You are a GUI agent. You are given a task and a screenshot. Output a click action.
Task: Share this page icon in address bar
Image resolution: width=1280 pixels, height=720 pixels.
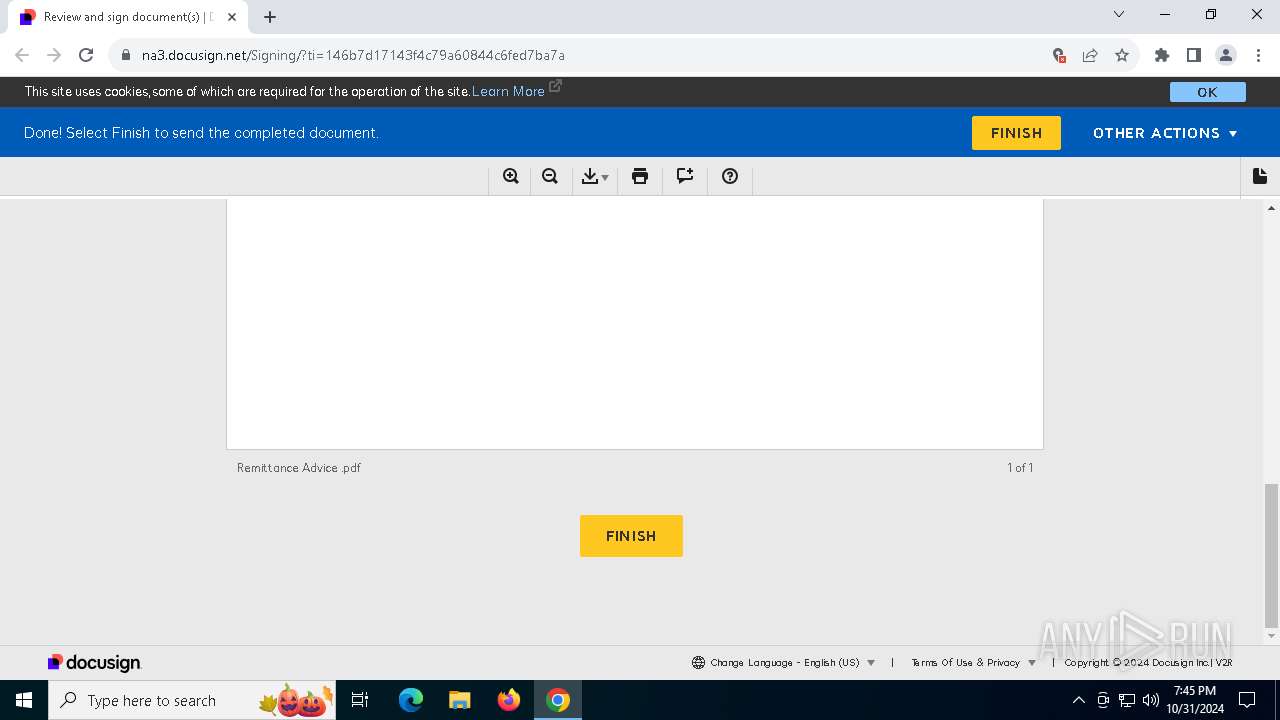(x=1090, y=55)
